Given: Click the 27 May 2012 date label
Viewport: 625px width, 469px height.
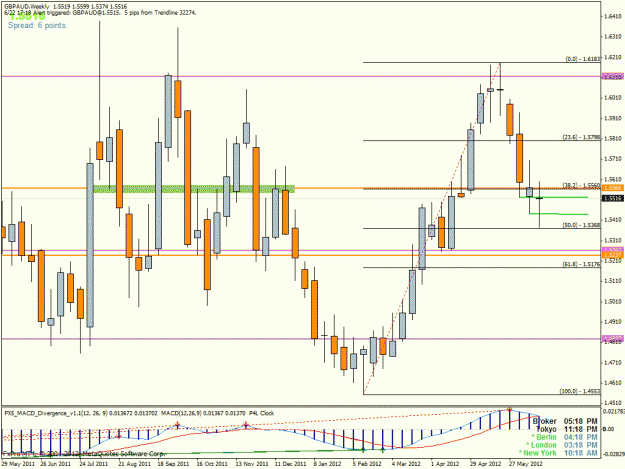Looking at the screenshot, I should [x=525, y=464].
